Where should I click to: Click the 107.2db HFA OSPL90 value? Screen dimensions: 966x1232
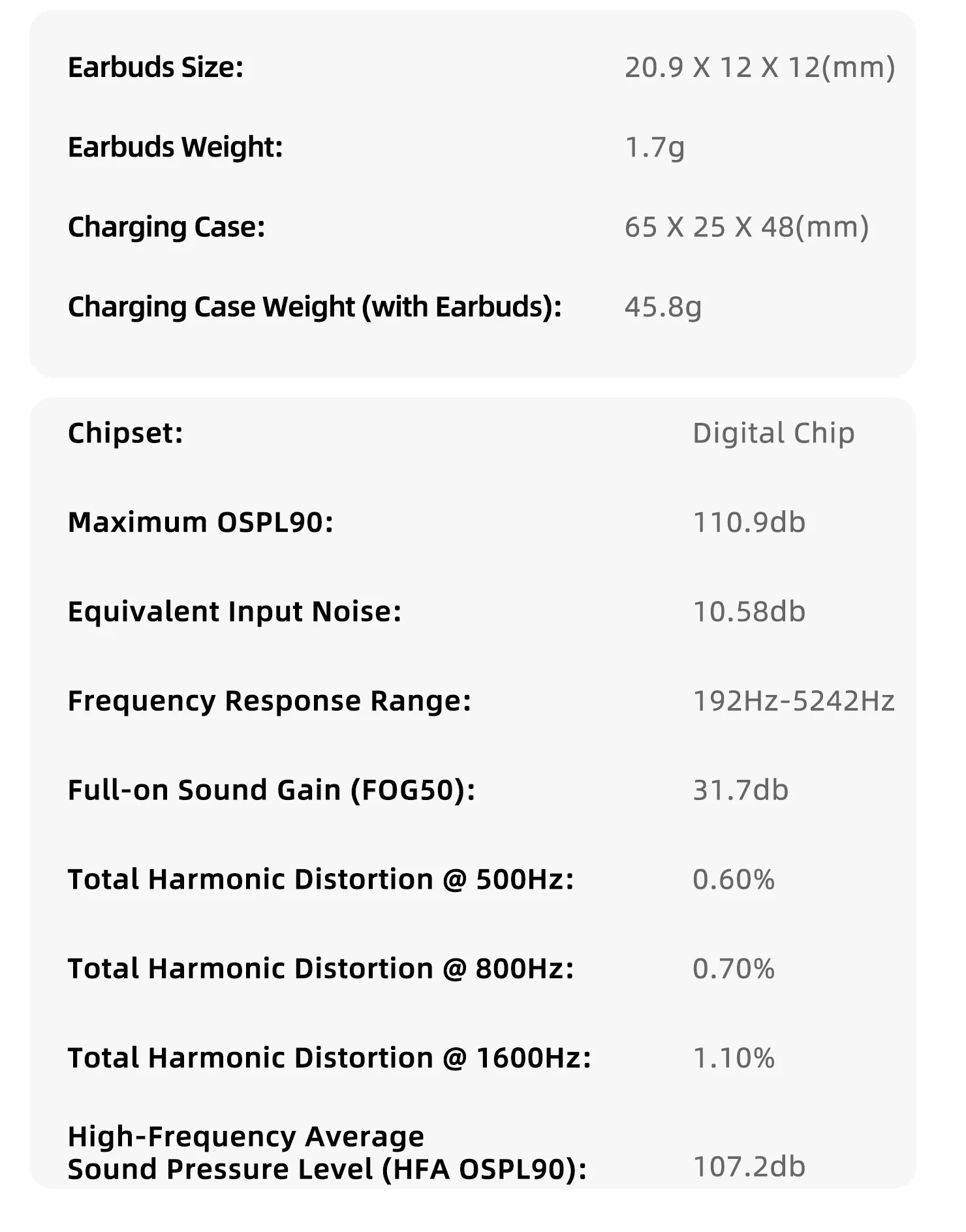coord(749,1167)
